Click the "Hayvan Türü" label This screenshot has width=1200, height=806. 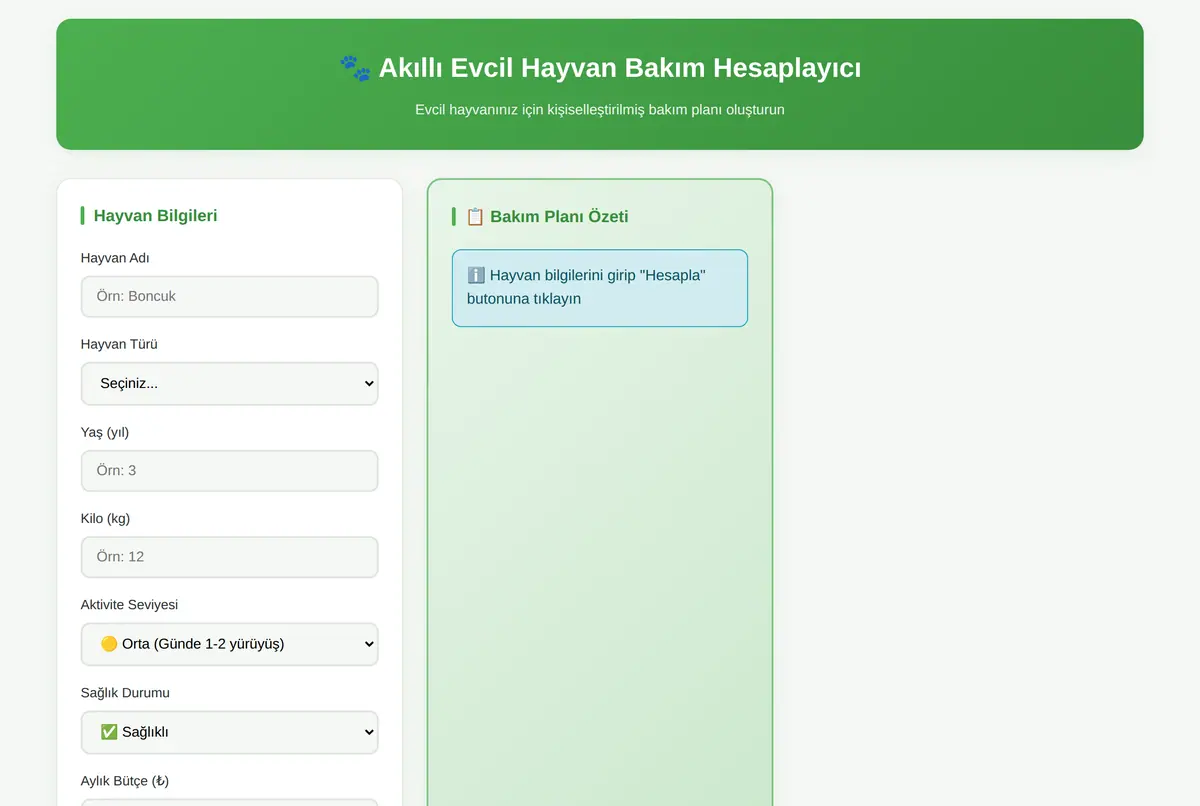pyautogui.click(x=119, y=344)
